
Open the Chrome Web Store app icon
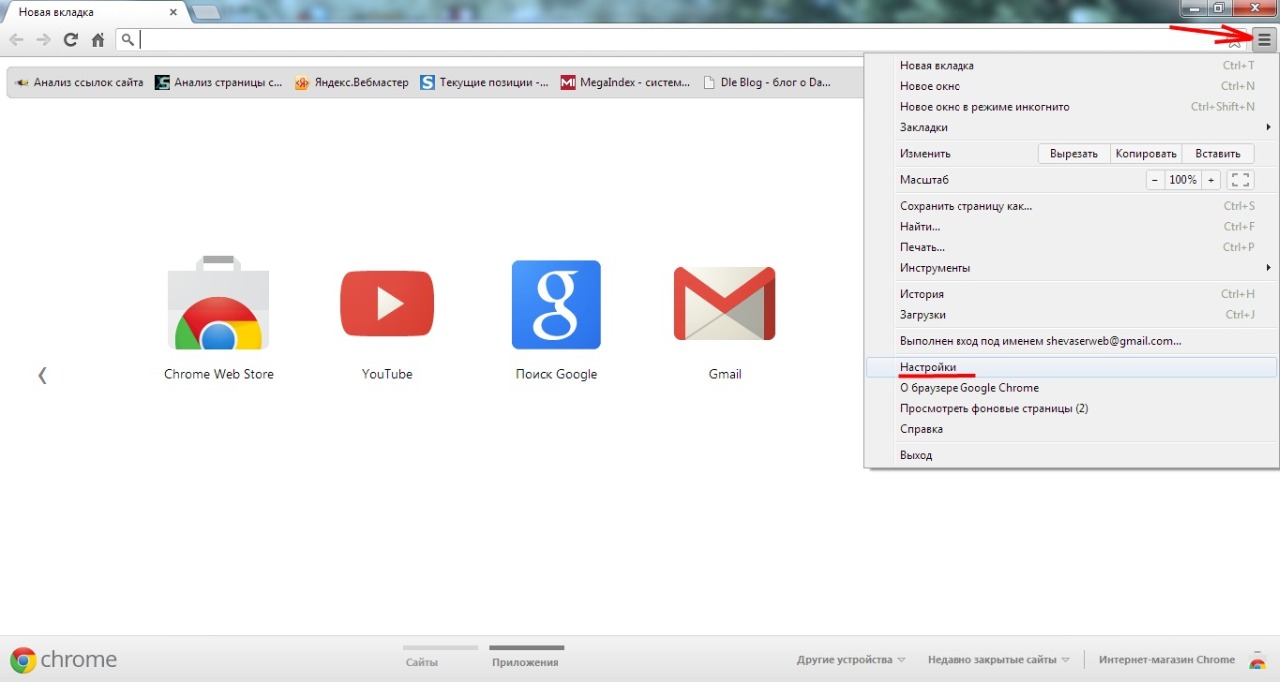(218, 305)
